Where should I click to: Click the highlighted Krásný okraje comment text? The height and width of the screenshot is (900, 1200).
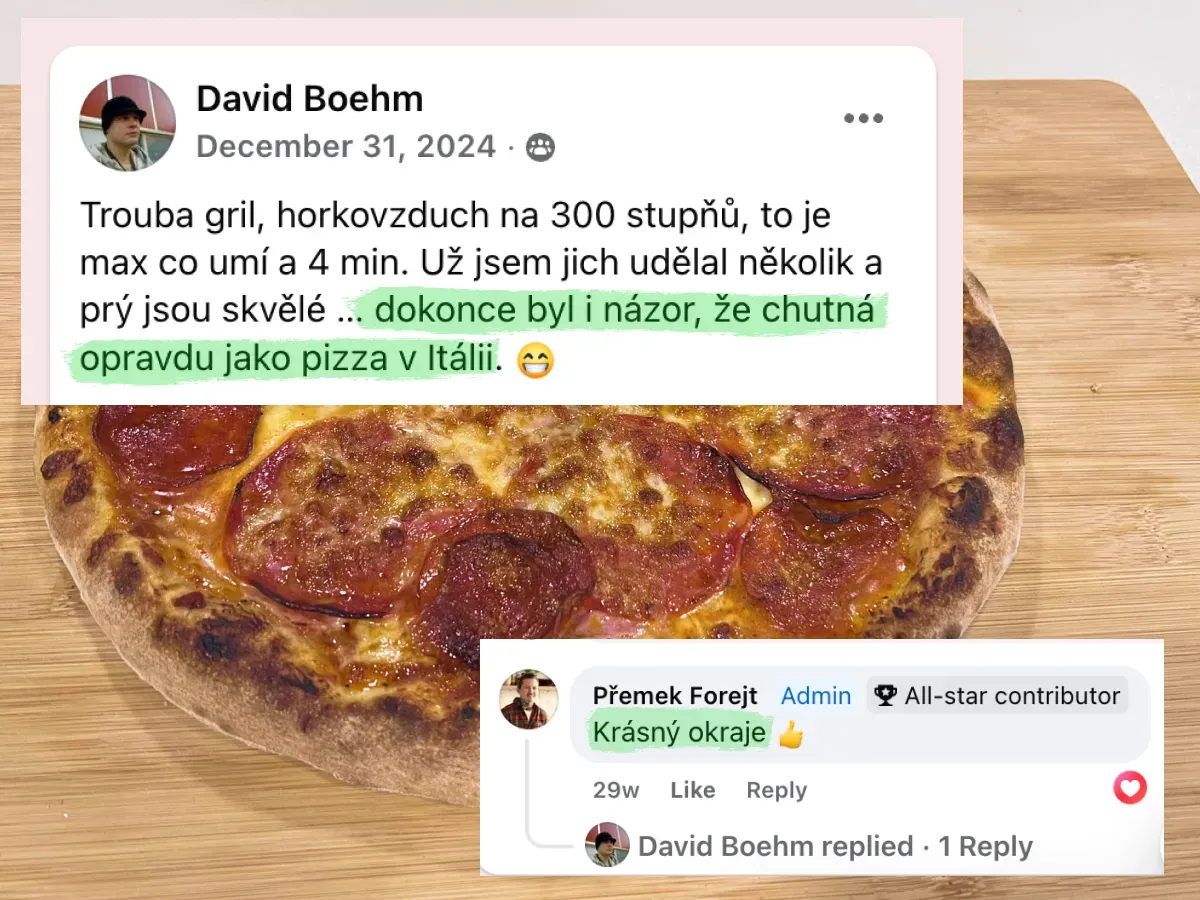pyautogui.click(x=680, y=733)
